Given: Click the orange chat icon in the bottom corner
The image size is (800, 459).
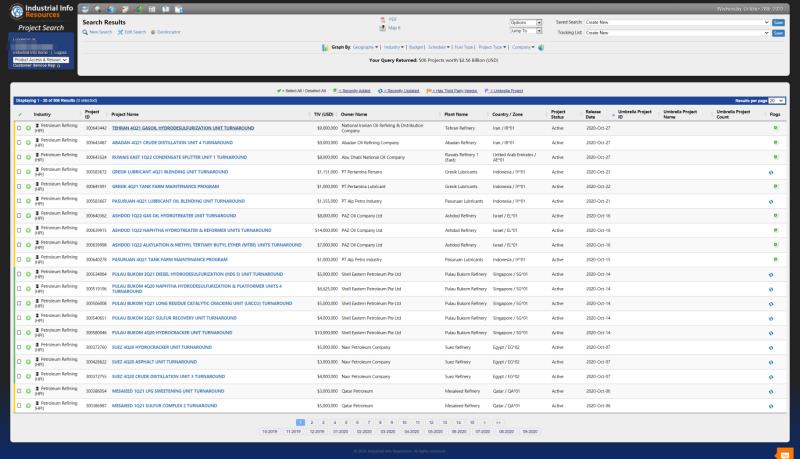Looking at the screenshot, I should 785,454.
